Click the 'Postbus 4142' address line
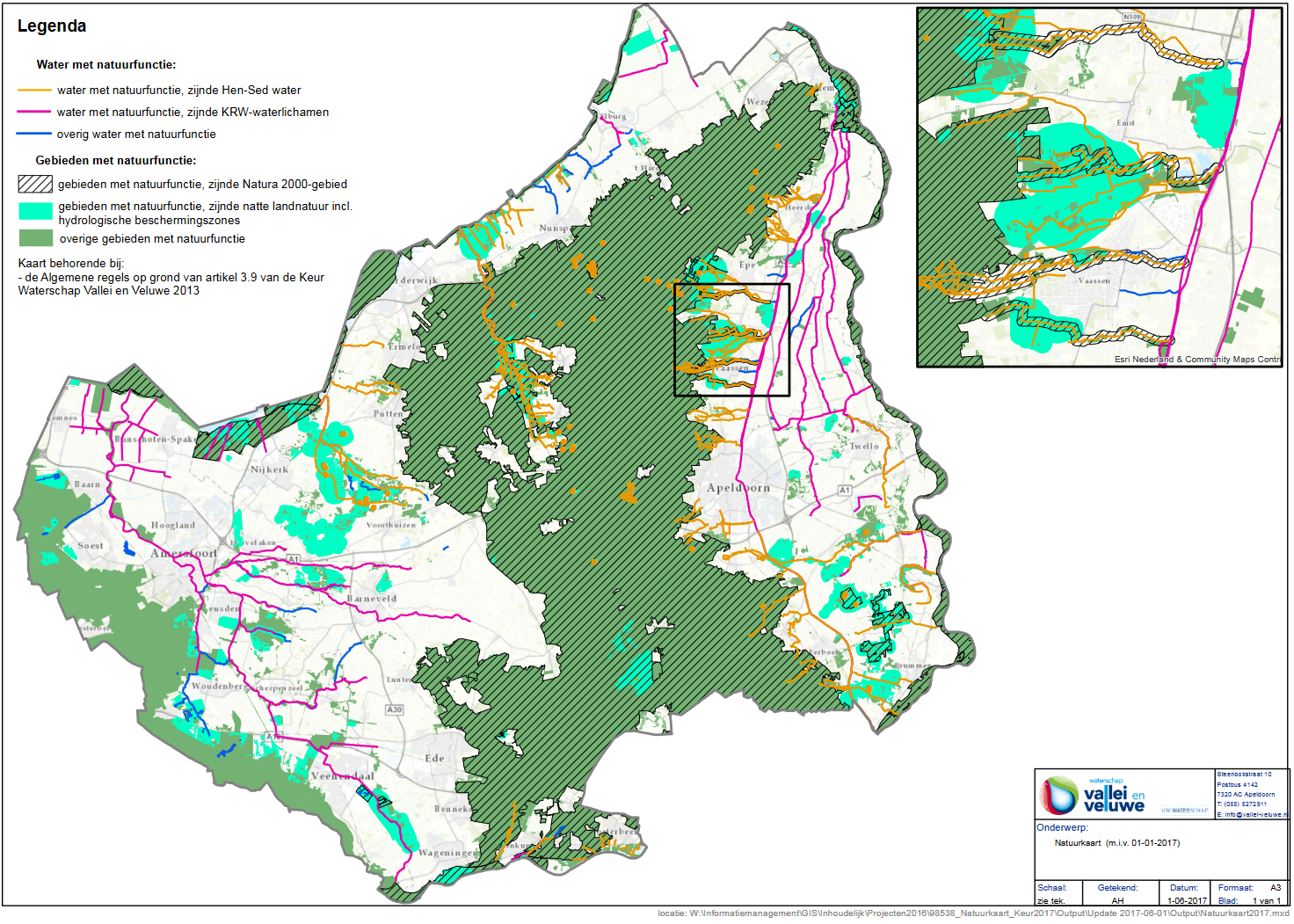Viewport: 1294px width, 924px height. tap(1237, 784)
